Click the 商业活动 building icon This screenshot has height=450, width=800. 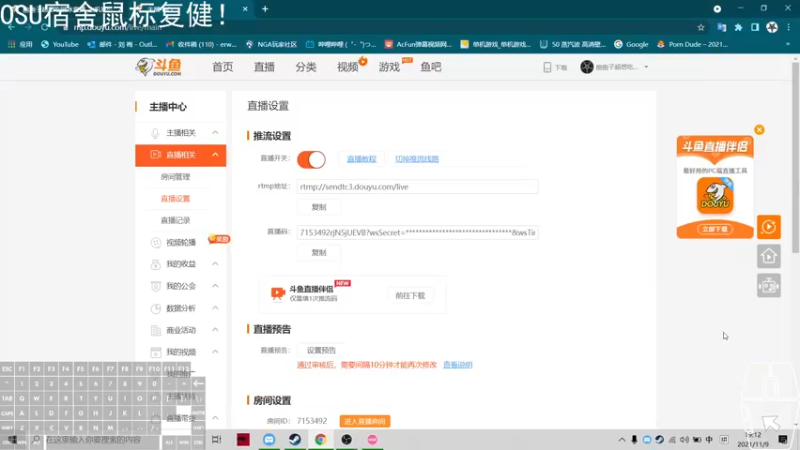[x=156, y=330]
